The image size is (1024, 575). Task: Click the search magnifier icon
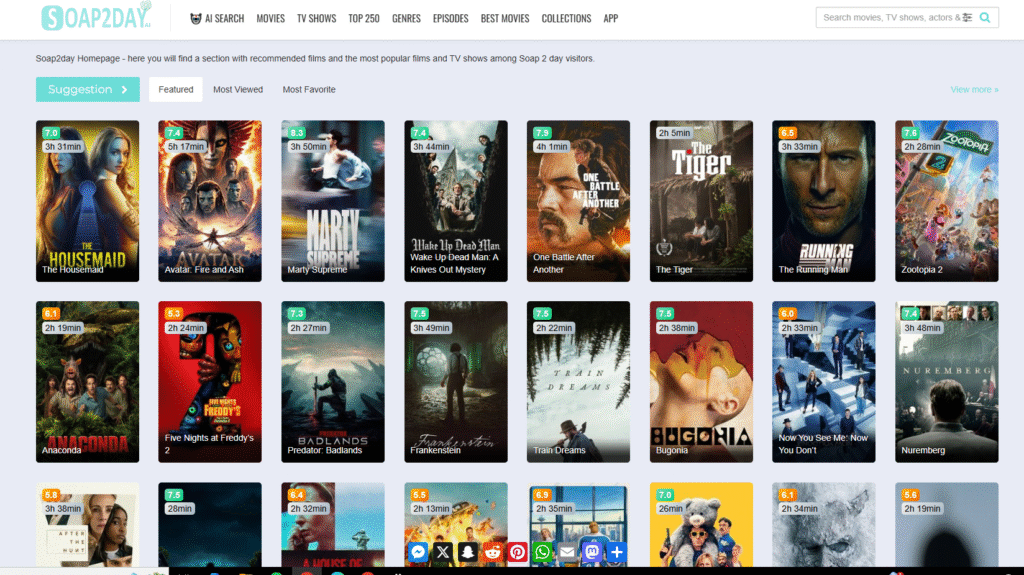coord(985,17)
